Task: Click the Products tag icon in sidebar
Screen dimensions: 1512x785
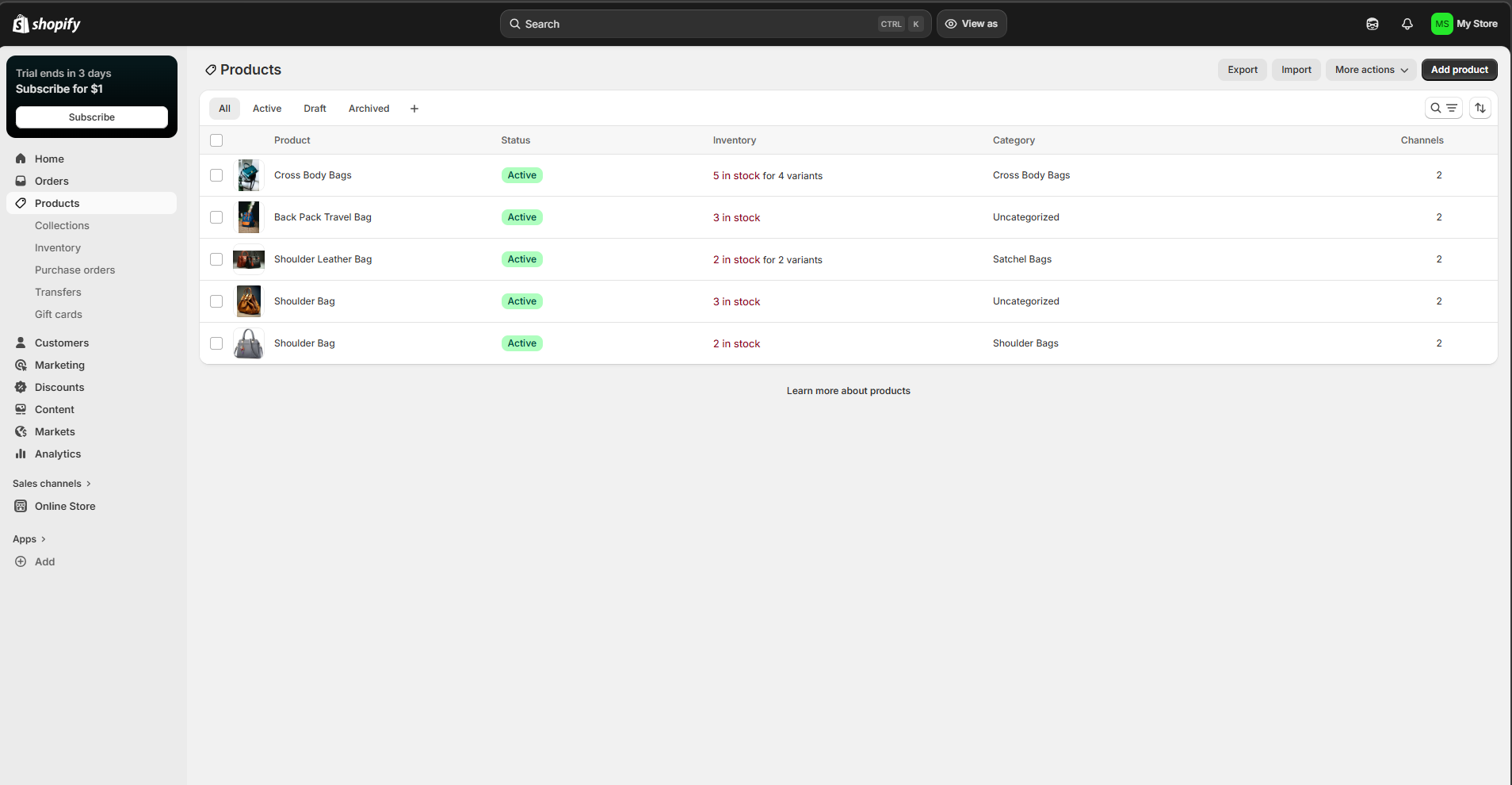Action: point(21,203)
